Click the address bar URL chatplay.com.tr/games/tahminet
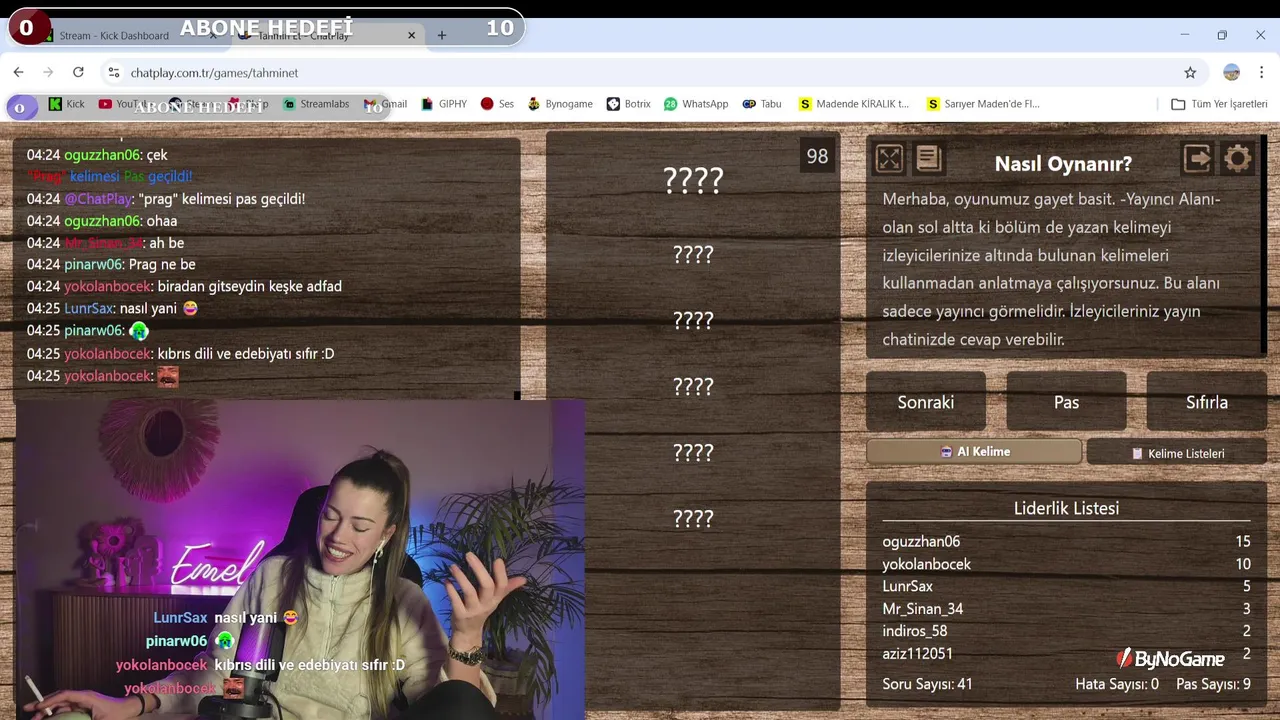This screenshot has height=720, width=1280. (214, 73)
